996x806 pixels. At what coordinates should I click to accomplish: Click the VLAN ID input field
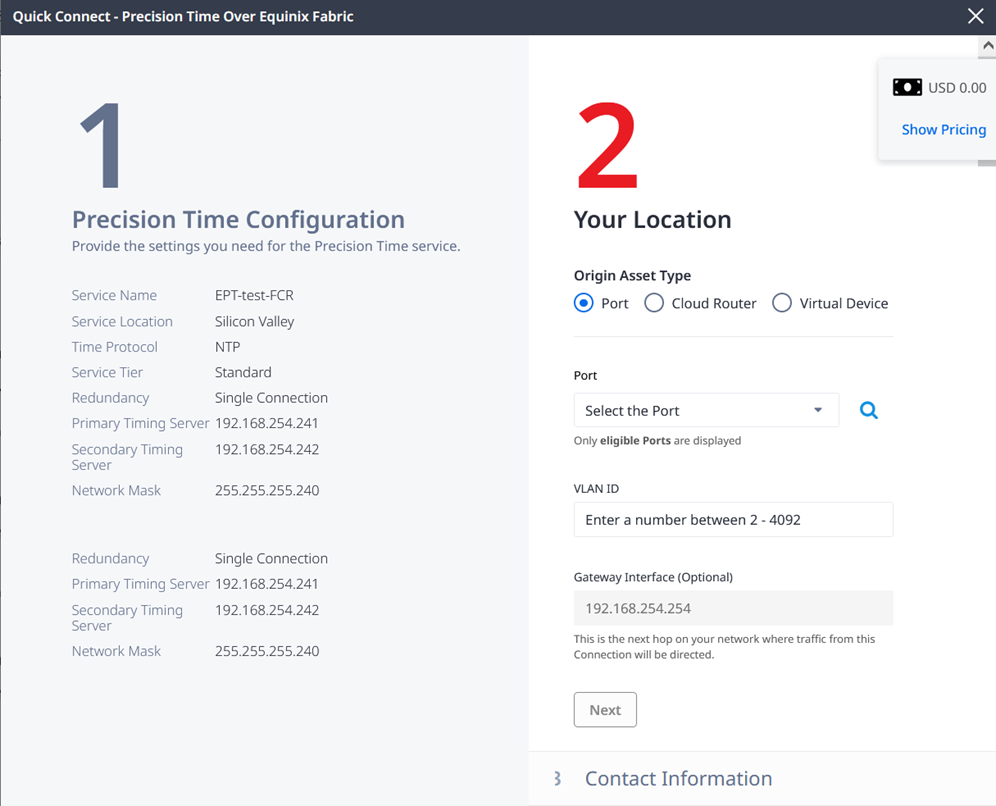pyautogui.click(x=733, y=520)
